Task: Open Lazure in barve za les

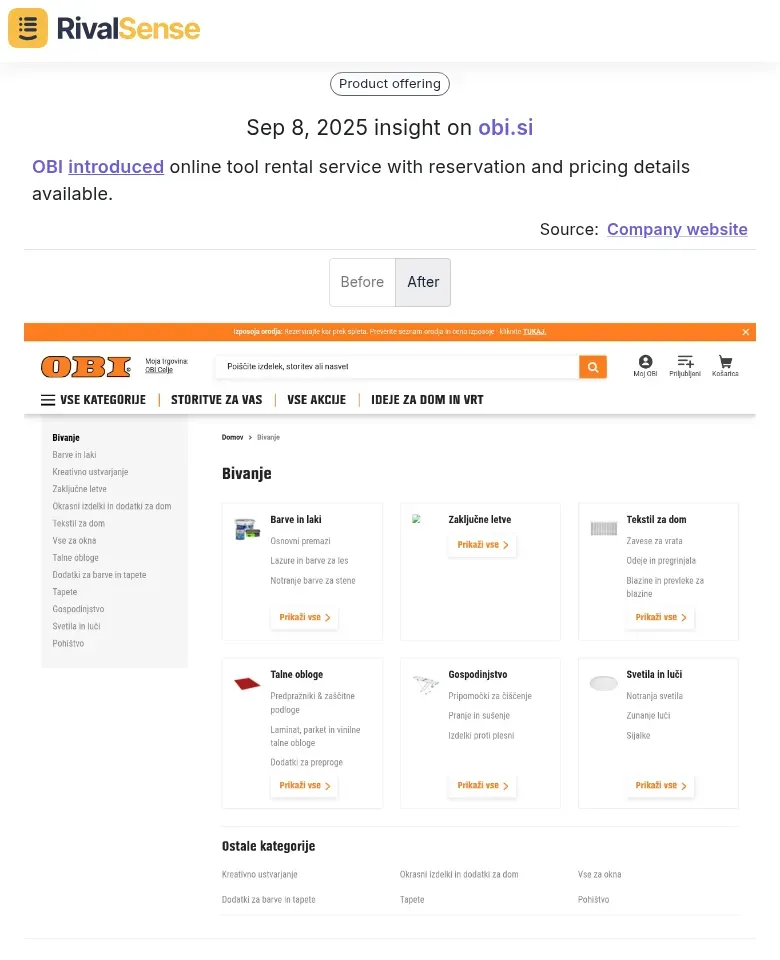Action: (309, 561)
